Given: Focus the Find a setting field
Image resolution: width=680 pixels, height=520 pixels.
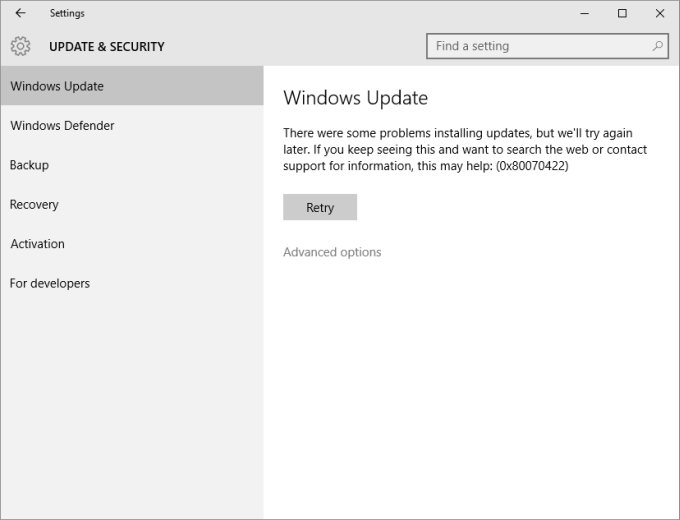Looking at the screenshot, I should point(547,46).
